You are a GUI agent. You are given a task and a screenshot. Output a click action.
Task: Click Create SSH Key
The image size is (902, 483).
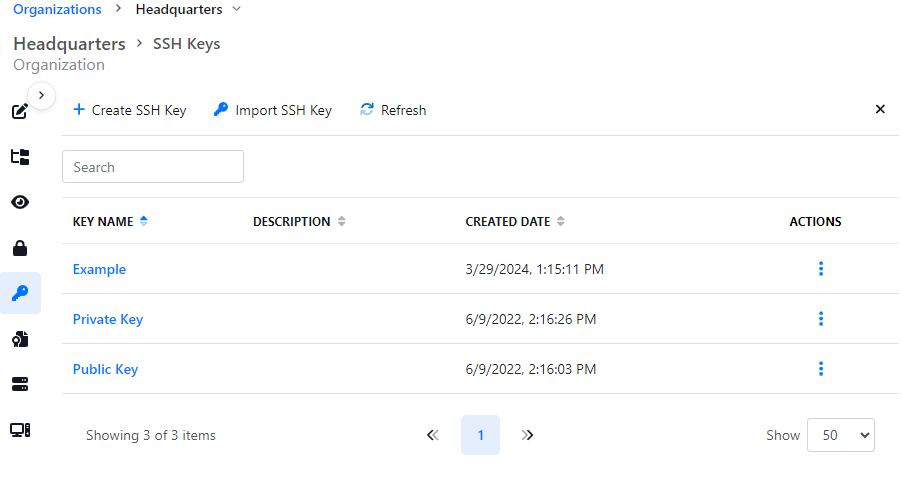130,110
